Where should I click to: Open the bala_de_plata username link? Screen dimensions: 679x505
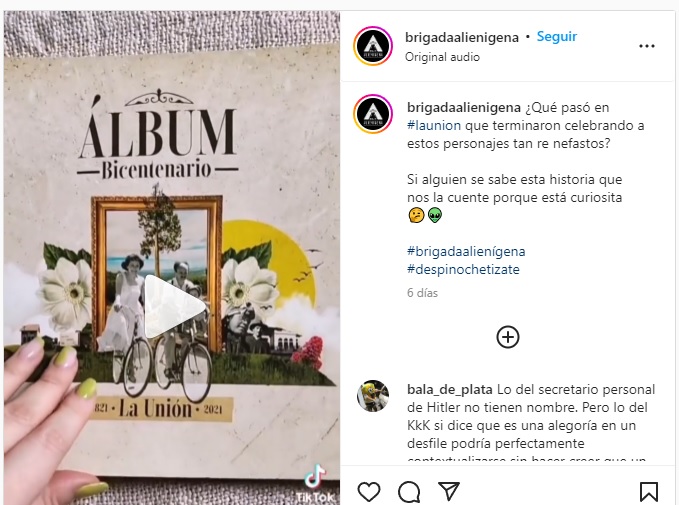(x=449, y=390)
